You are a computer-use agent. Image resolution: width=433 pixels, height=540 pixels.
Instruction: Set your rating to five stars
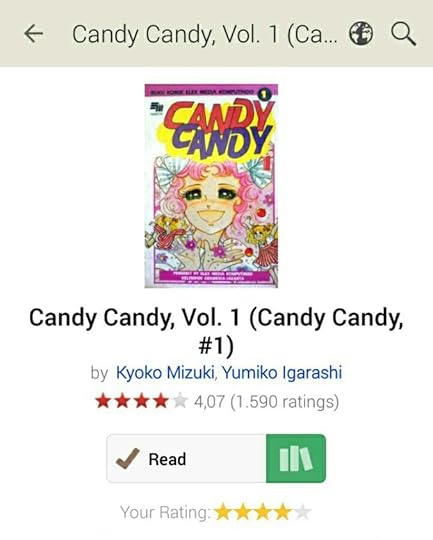[302, 512]
